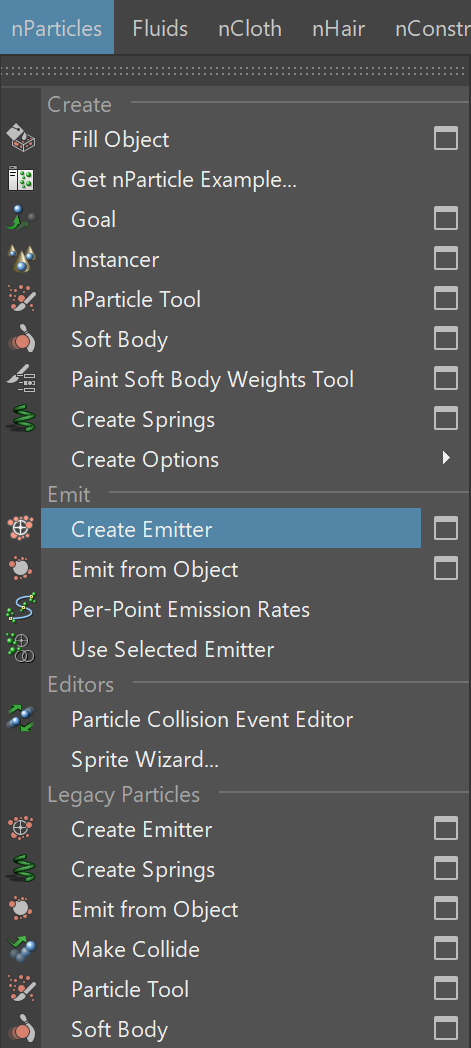The image size is (471, 1048).
Task: Click the dotted tear-off menu bar
Action: pyautogui.click(x=235, y=70)
